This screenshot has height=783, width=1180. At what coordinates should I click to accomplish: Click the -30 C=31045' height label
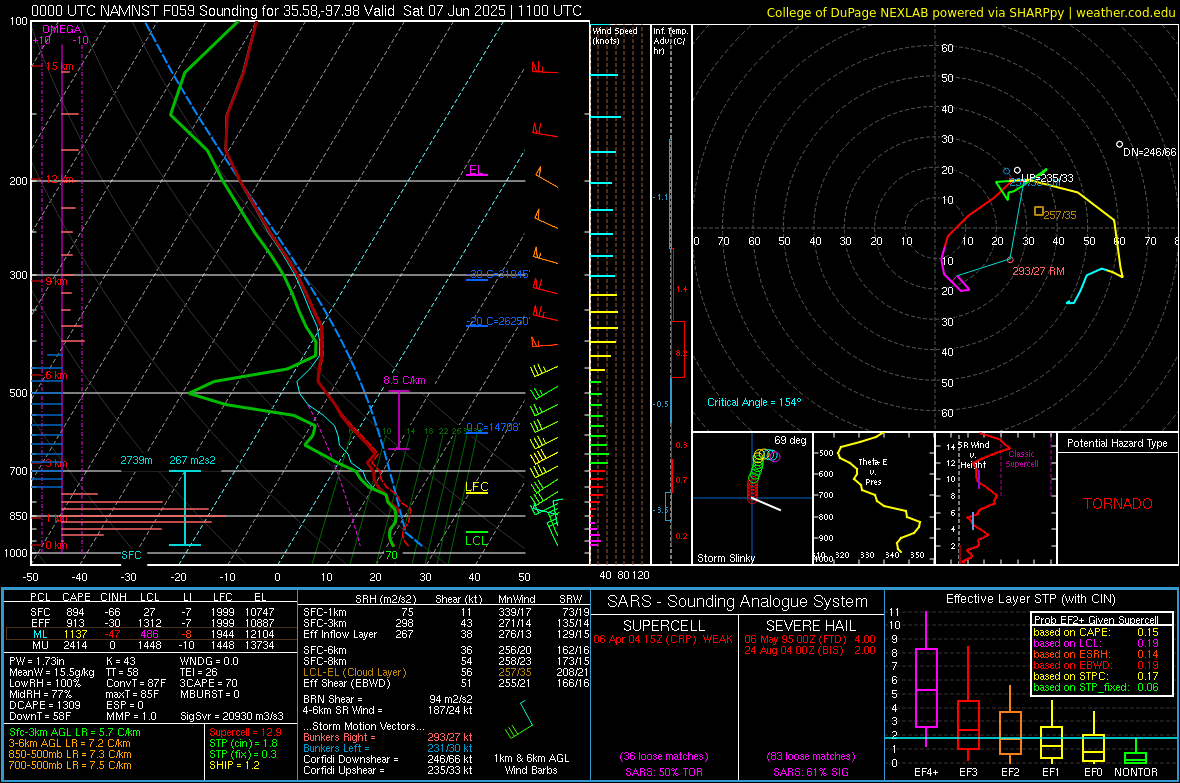(500, 274)
